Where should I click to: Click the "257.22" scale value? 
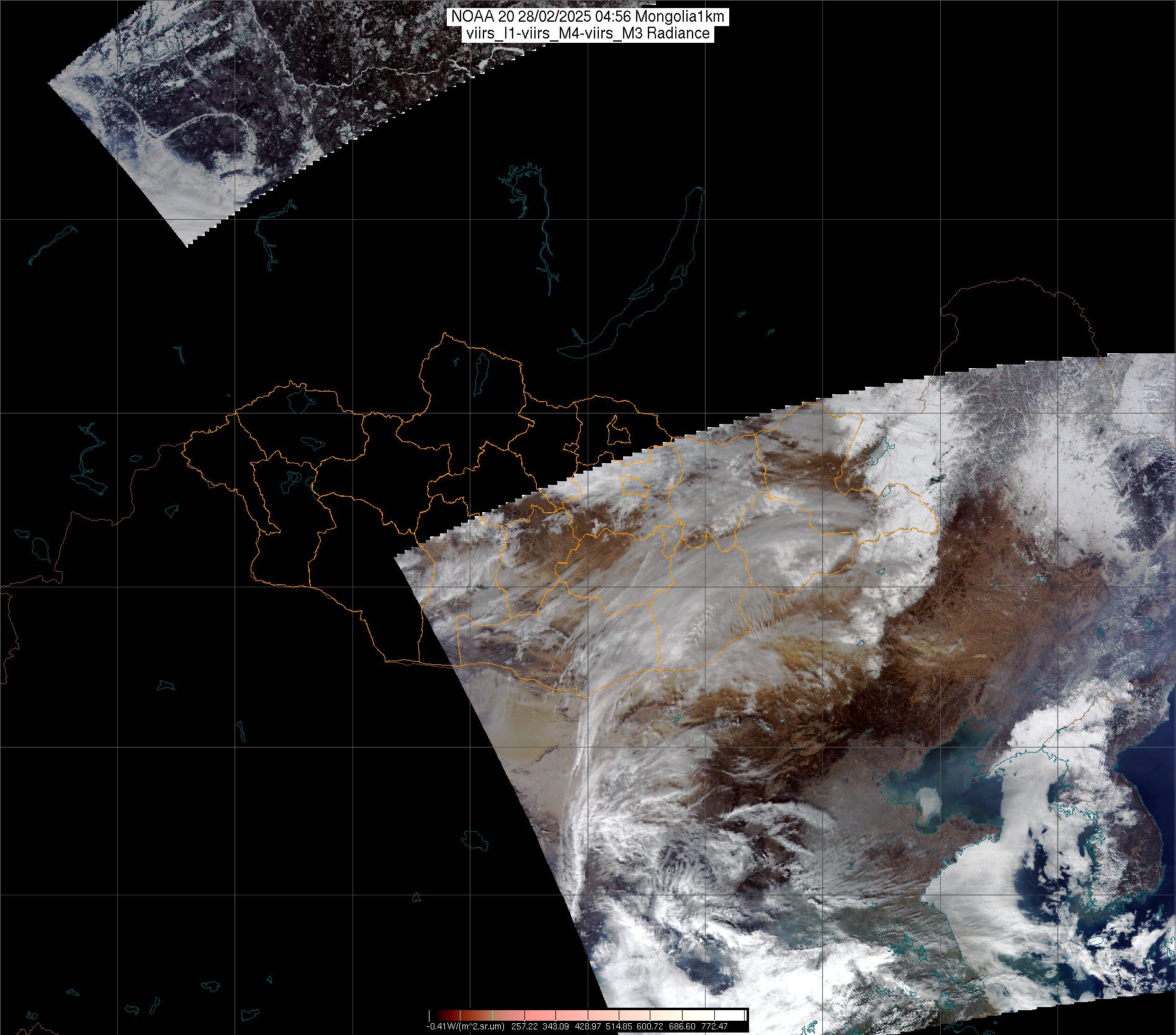point(524,1027)
